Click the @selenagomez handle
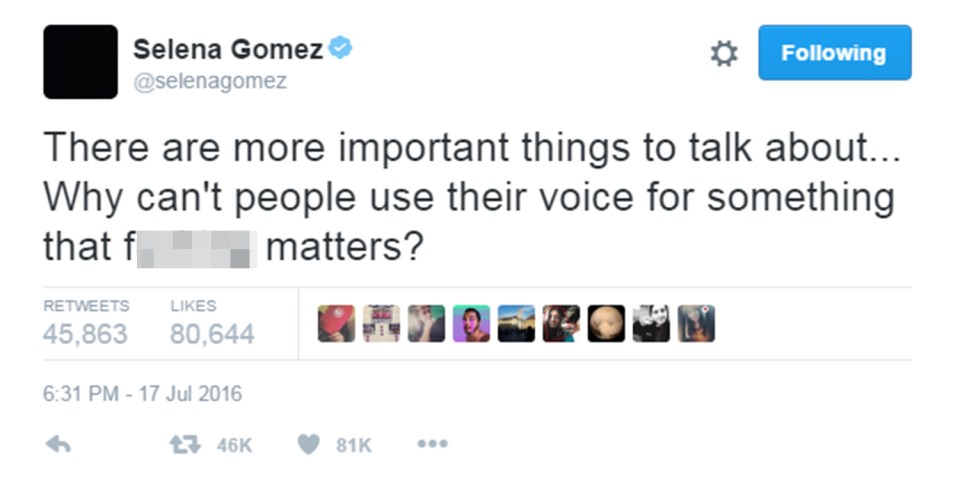This screenshot has width=960, height=497. click(210, 81)
